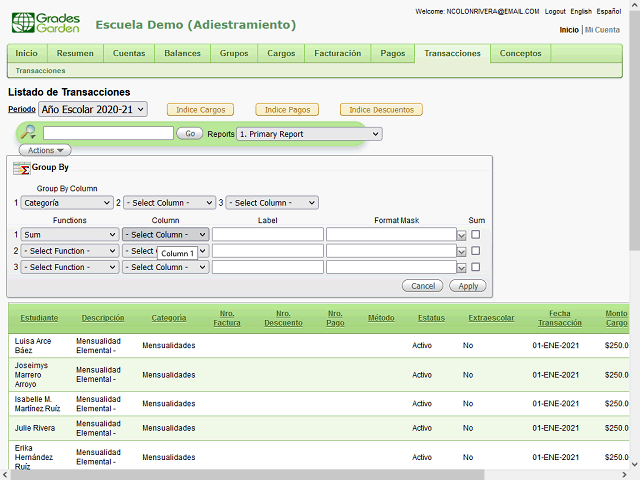
Task: Open Group By Column 2 dropdown
Action: (169, 203)
